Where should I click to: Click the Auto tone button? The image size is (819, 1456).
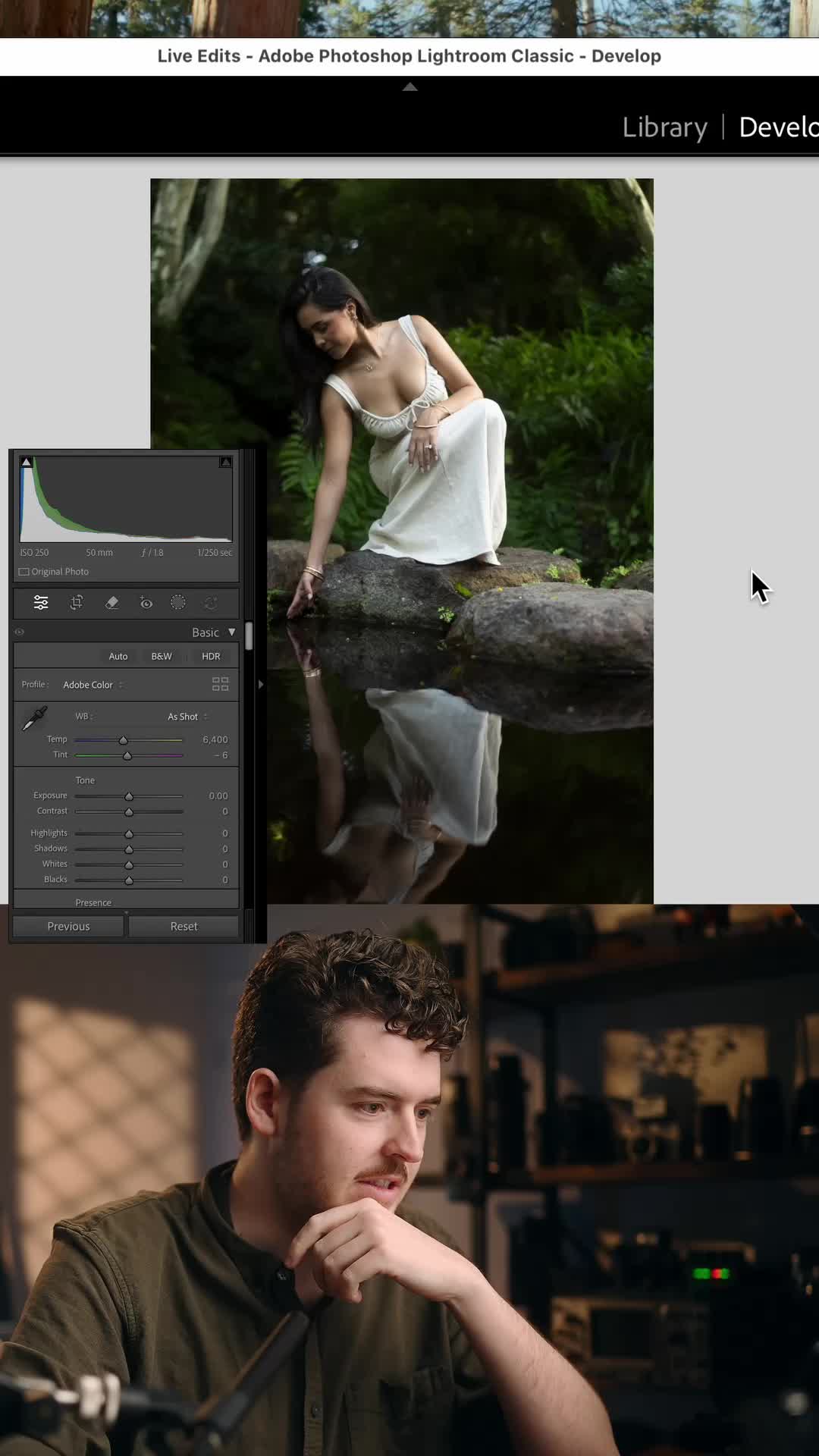click(x=118, y=657)
